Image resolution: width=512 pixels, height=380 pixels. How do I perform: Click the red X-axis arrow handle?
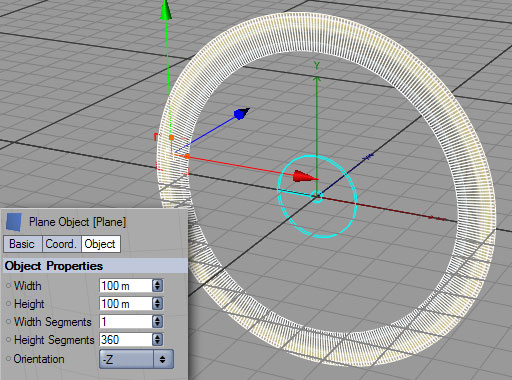point(305,176)
